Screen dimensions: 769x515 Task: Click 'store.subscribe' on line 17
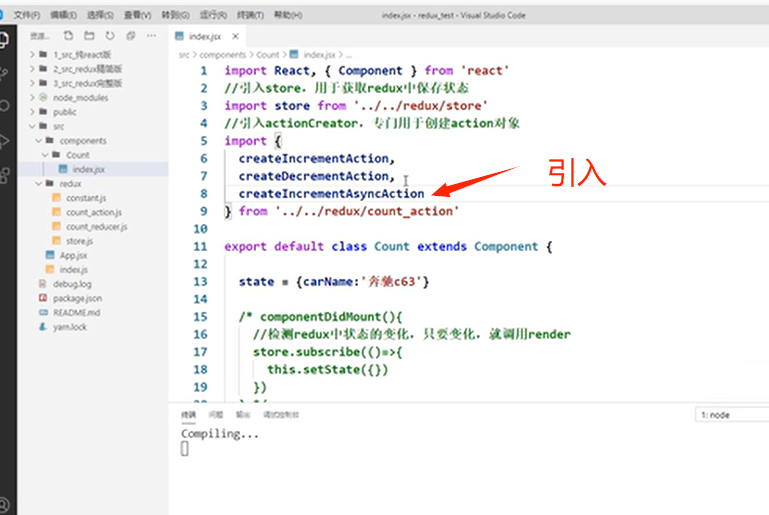point(307,352)
